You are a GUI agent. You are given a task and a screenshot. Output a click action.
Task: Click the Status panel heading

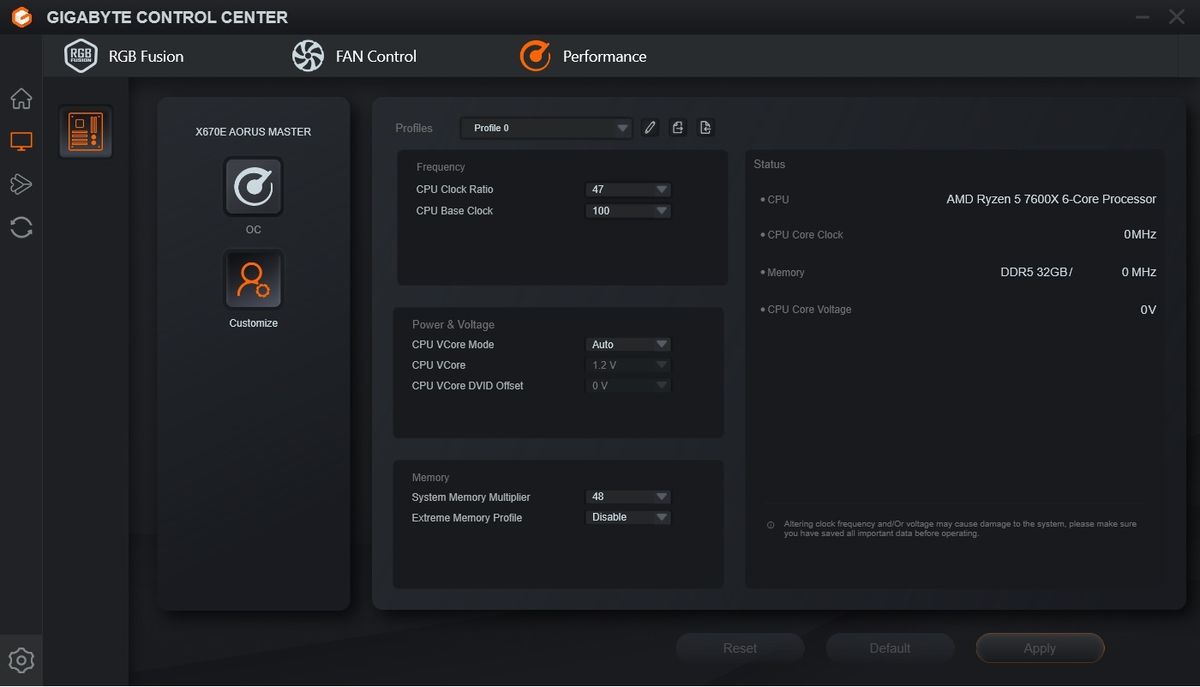pos(770,164)
